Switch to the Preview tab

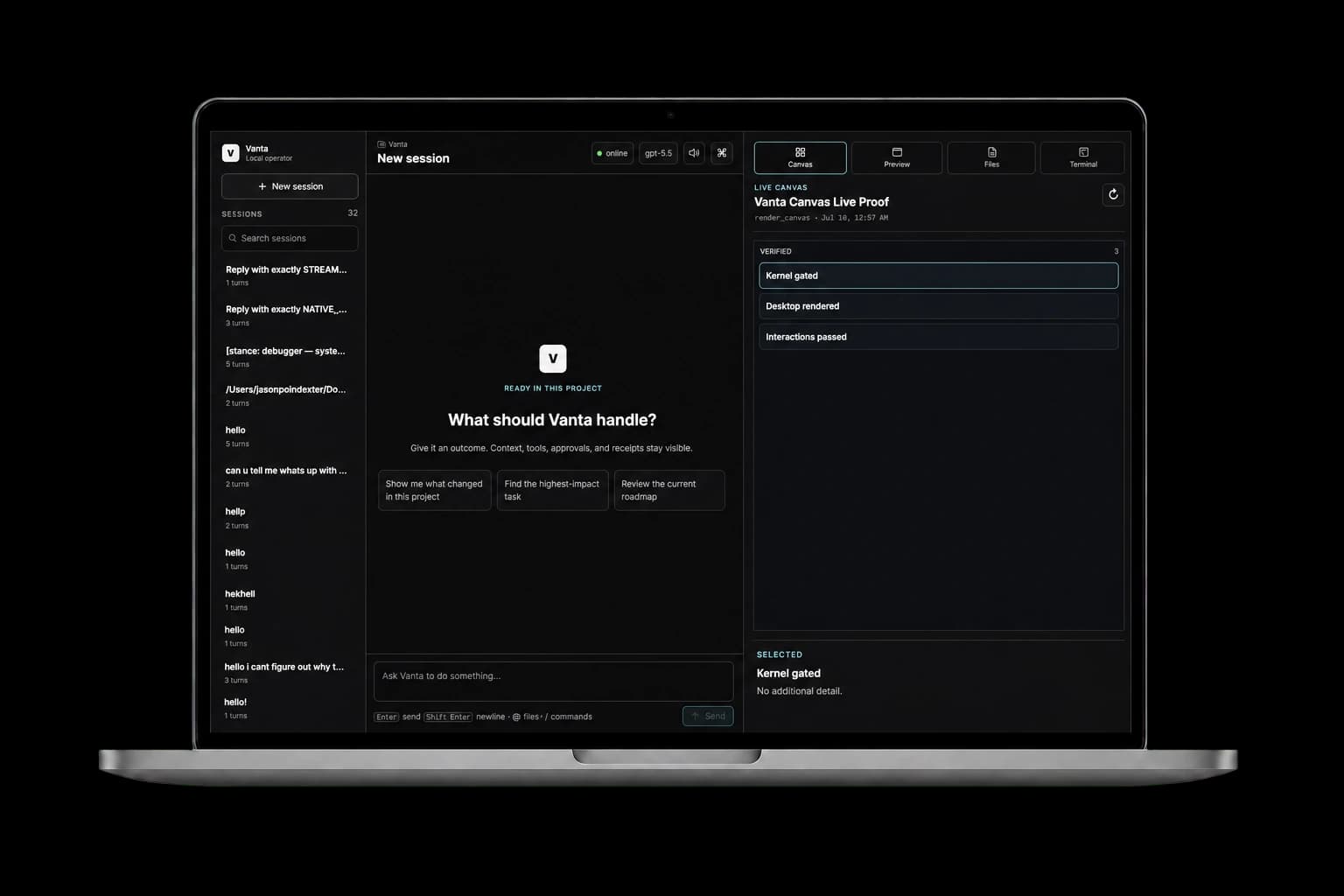(x=897, y=157)
